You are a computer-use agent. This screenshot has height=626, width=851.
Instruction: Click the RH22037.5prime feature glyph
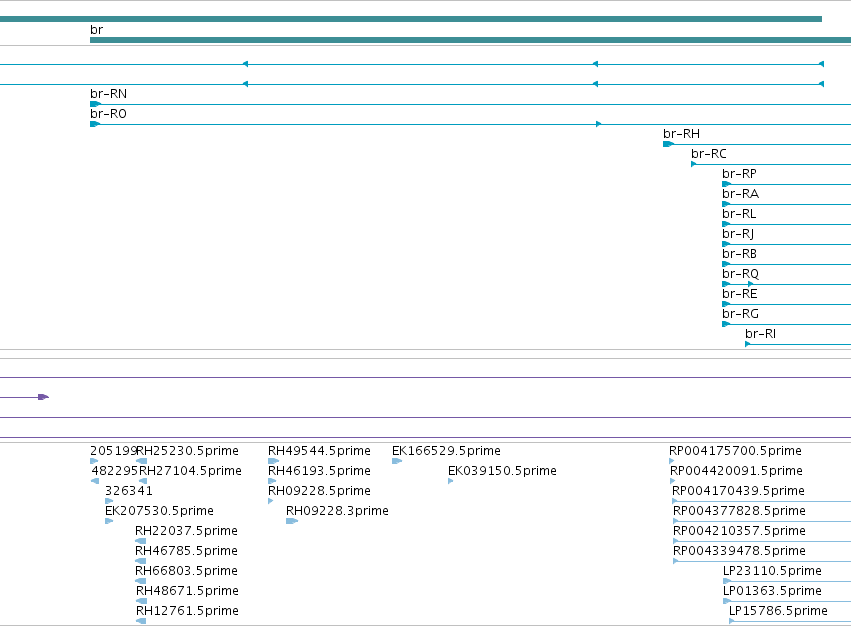pos(141,541)
